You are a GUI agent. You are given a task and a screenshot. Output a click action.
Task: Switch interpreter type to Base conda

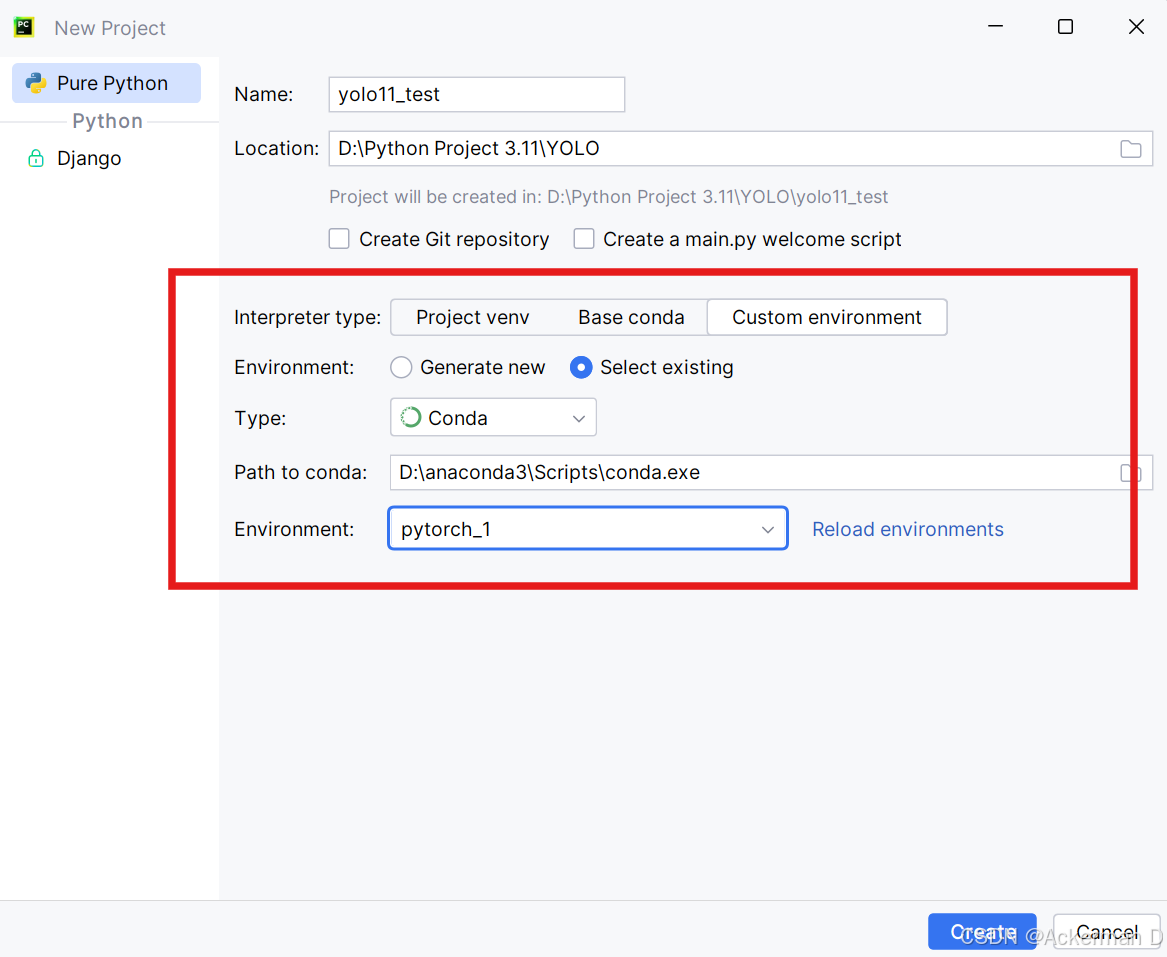[x=631, y=317]
